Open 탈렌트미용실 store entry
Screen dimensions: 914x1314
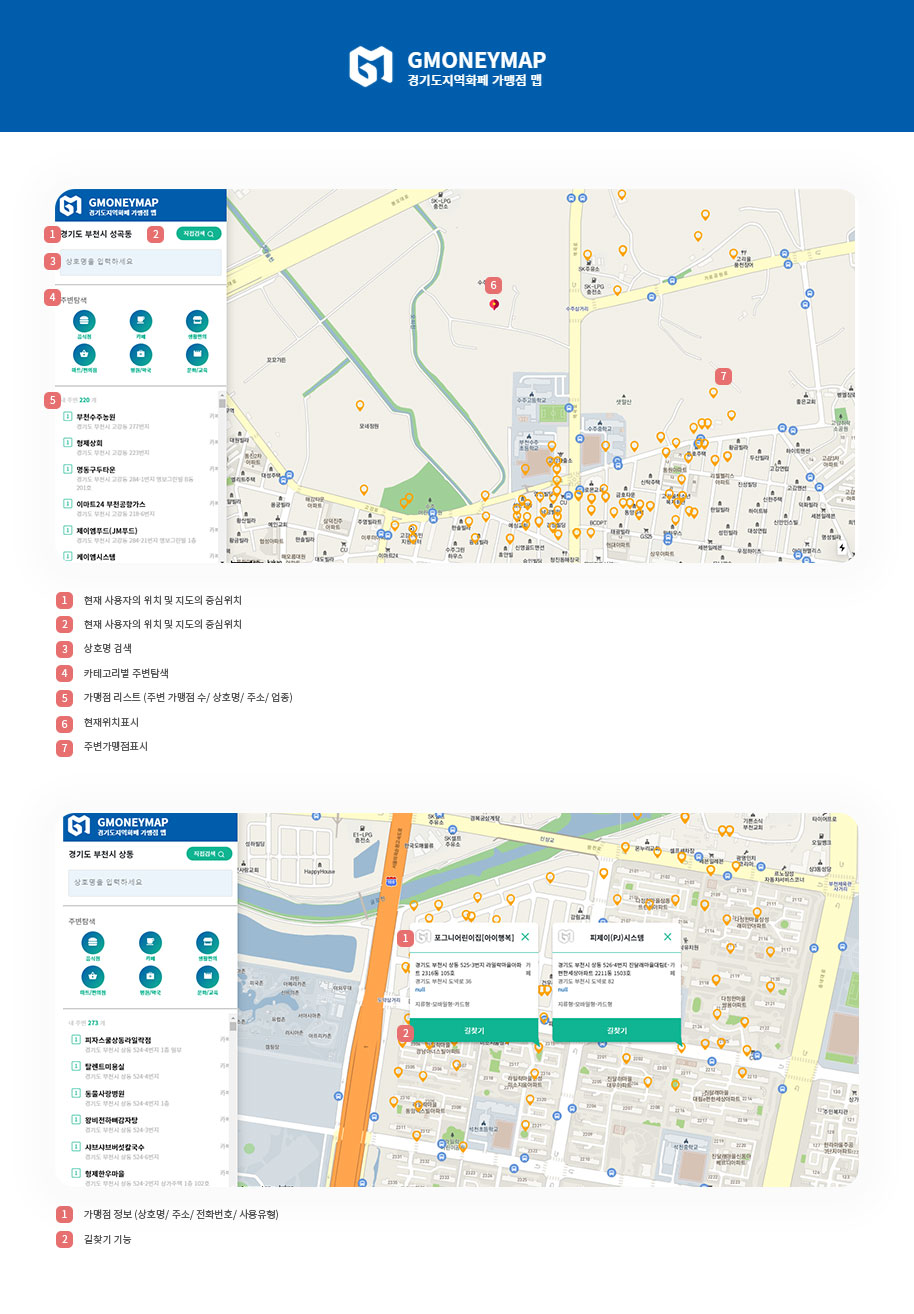pos(148,1071)
